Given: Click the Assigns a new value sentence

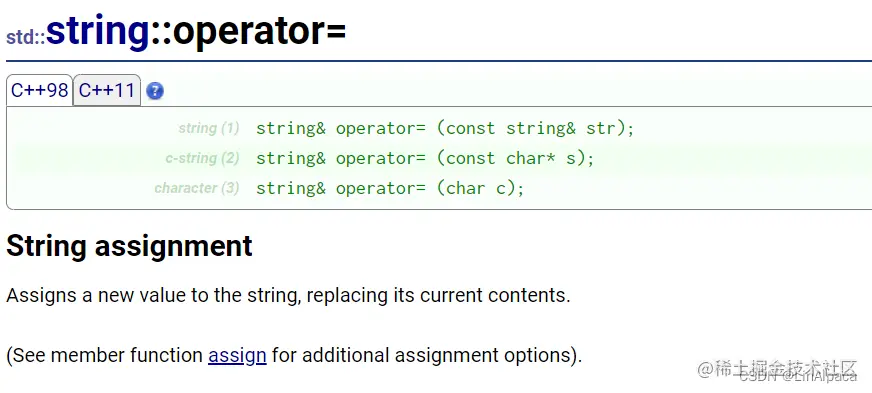Looking at the screenshot, I should coord(288,295).
